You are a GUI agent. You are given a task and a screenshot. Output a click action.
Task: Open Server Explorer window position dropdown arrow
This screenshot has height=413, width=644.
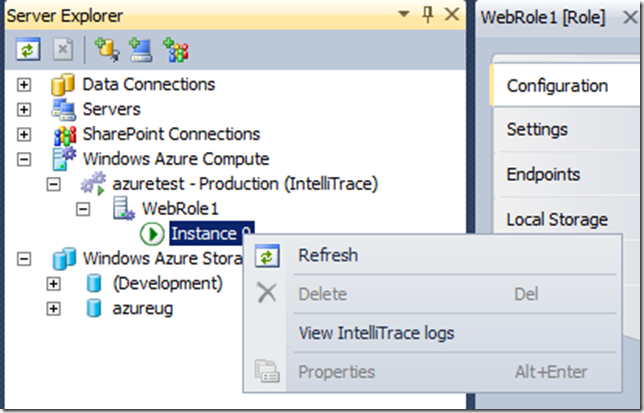[x=404, y=15]
